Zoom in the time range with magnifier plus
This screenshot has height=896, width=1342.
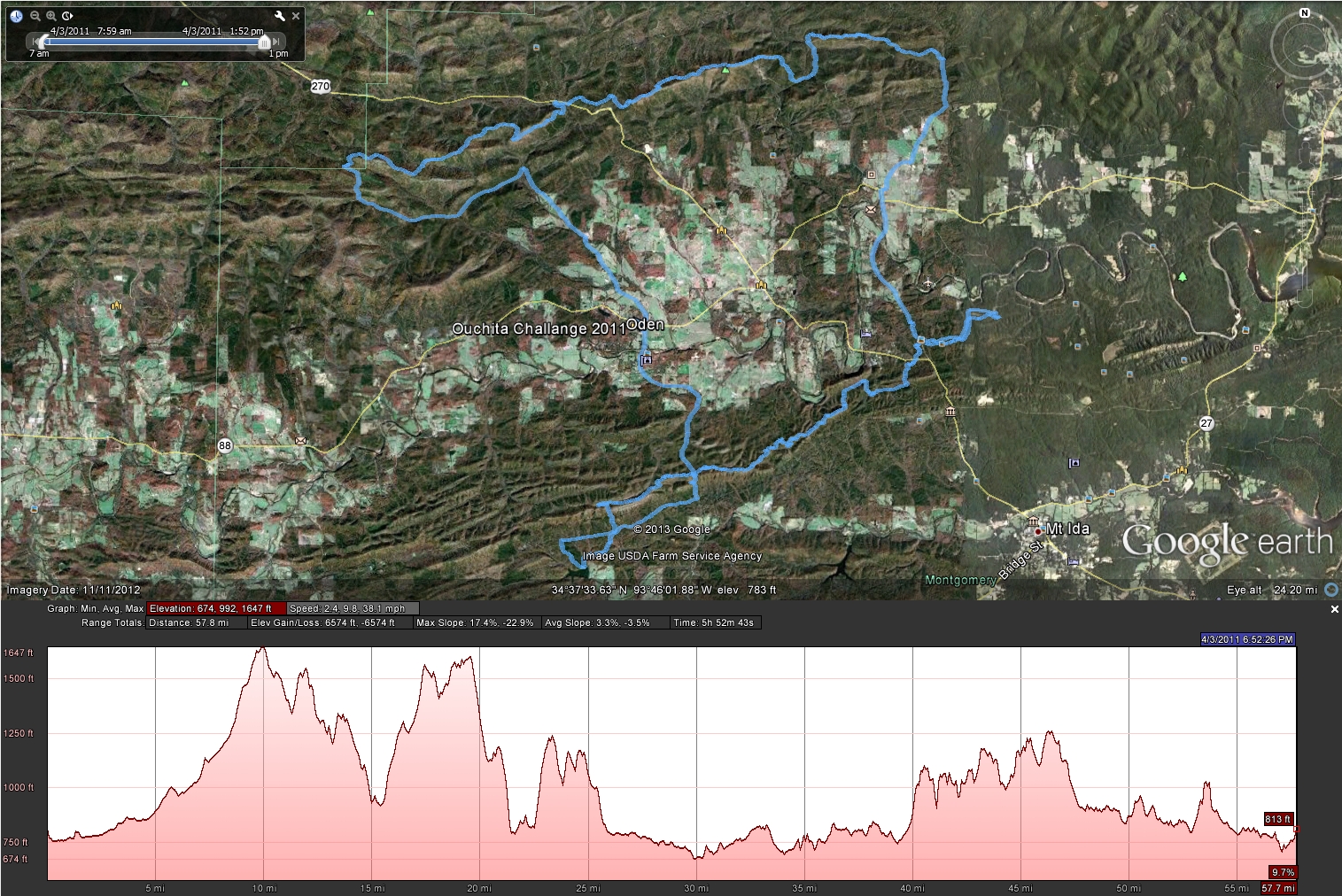coord(51,15)
